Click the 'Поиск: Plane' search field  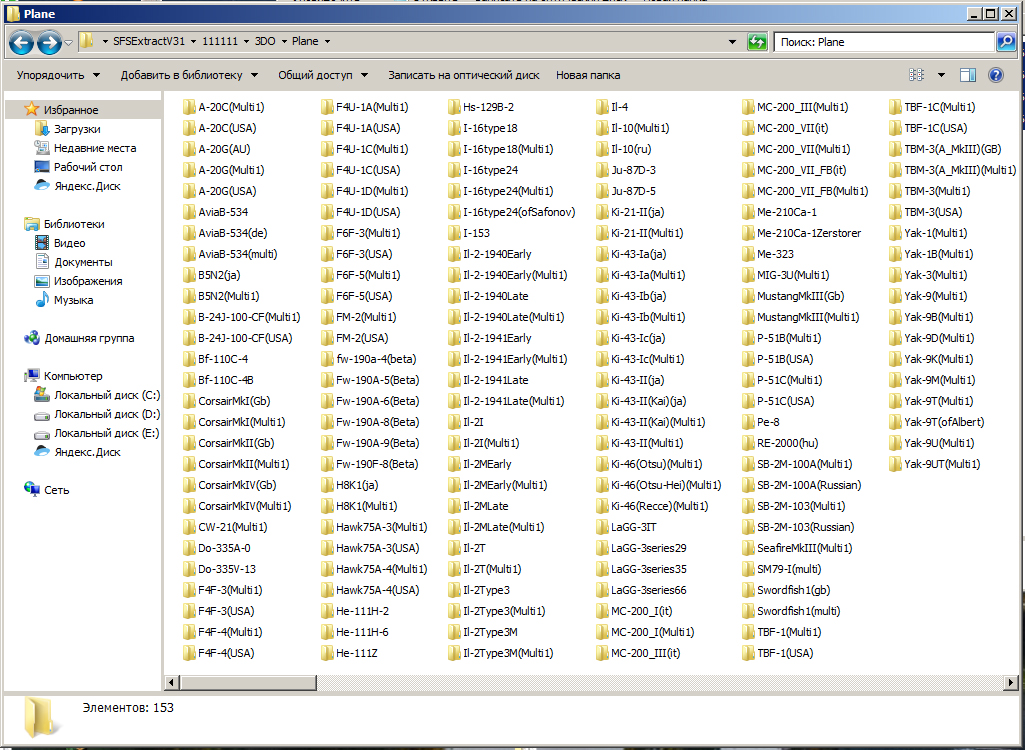[884, 42]
